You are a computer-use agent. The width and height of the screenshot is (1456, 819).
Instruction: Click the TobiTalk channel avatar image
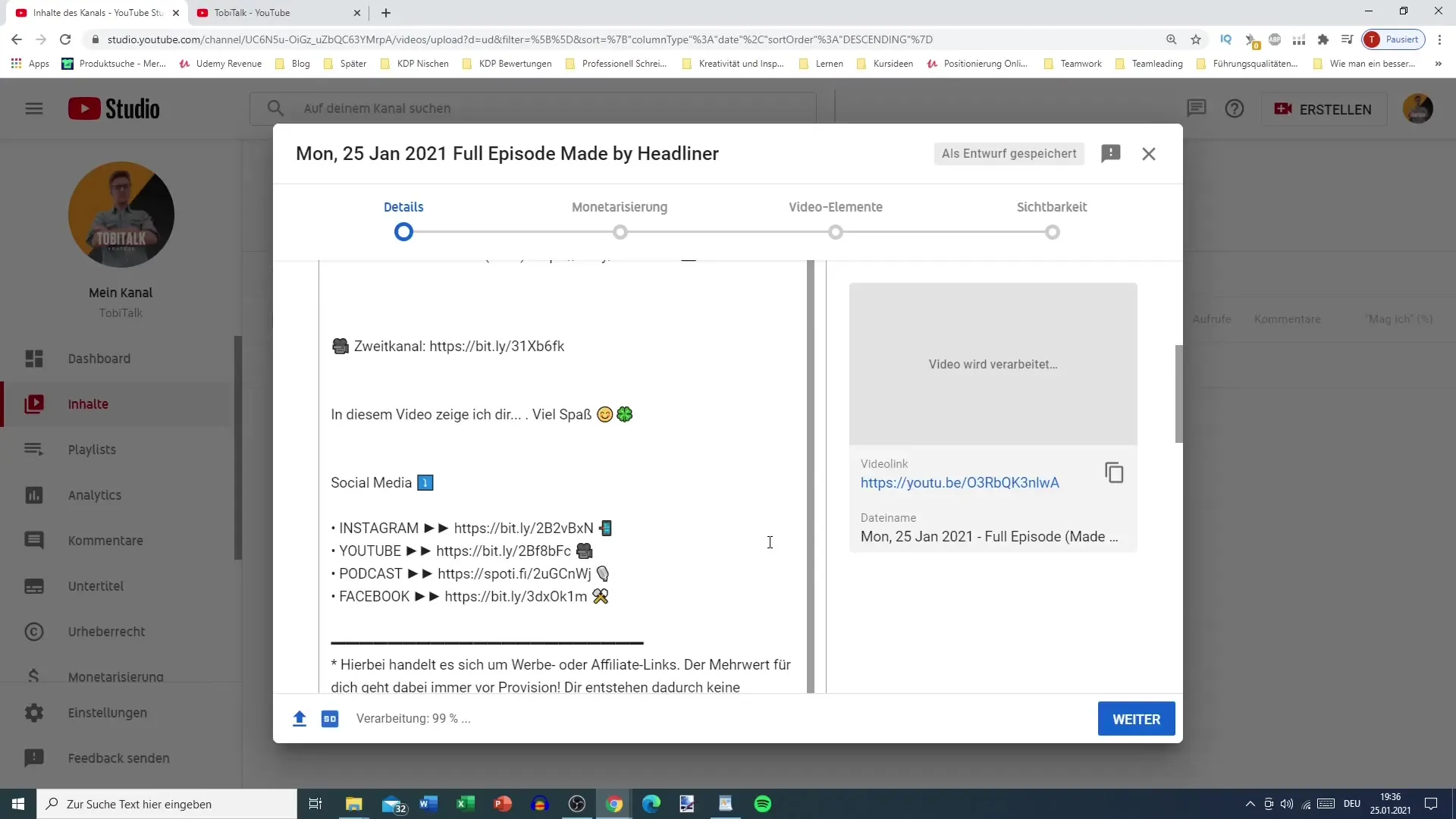pos(121,215)
